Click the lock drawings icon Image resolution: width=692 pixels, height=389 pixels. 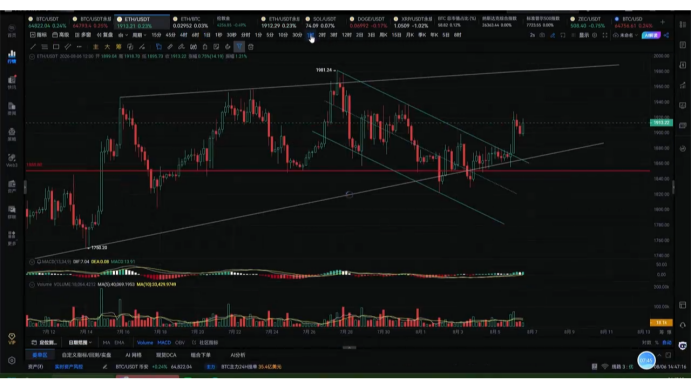click(x=205, y=47)
